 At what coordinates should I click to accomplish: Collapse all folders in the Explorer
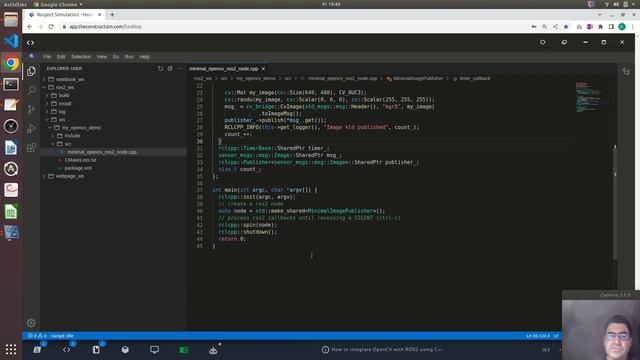click(170, 69)
